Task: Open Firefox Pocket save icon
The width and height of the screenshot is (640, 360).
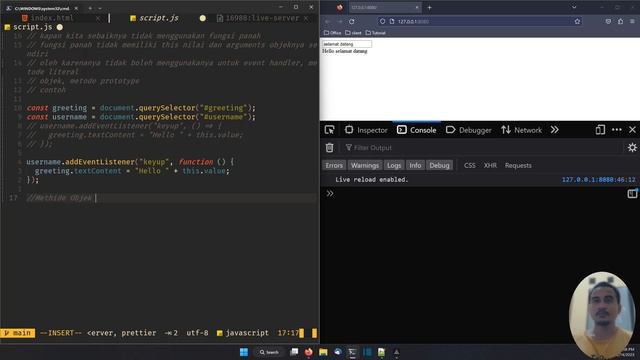Action: pos(608,21)
